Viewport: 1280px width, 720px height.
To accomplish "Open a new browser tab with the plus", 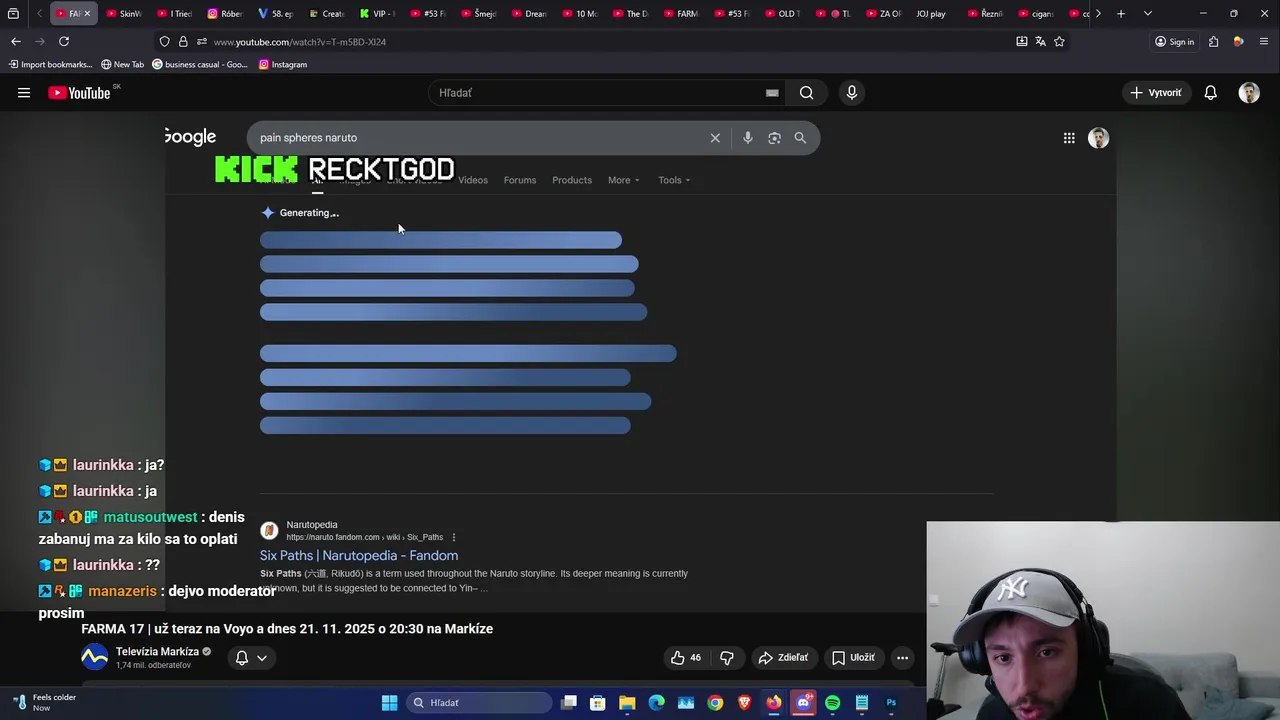I will coord(1121,13).
